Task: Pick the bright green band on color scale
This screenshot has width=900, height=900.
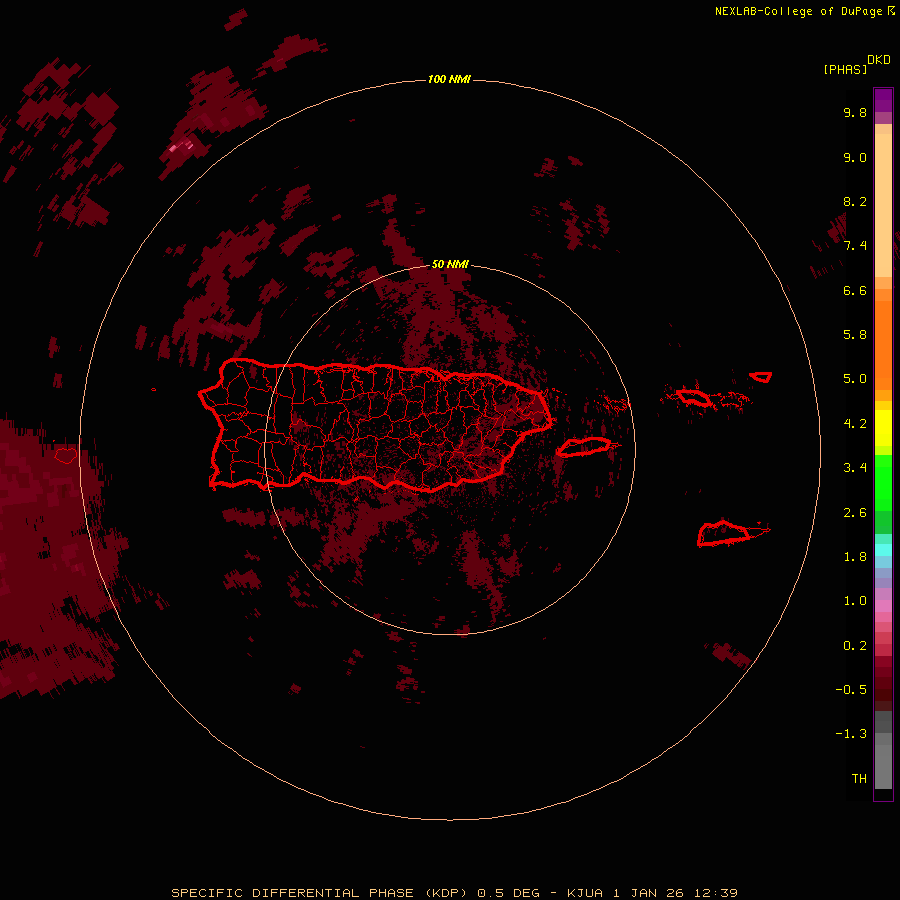Action: coord(883,483)
